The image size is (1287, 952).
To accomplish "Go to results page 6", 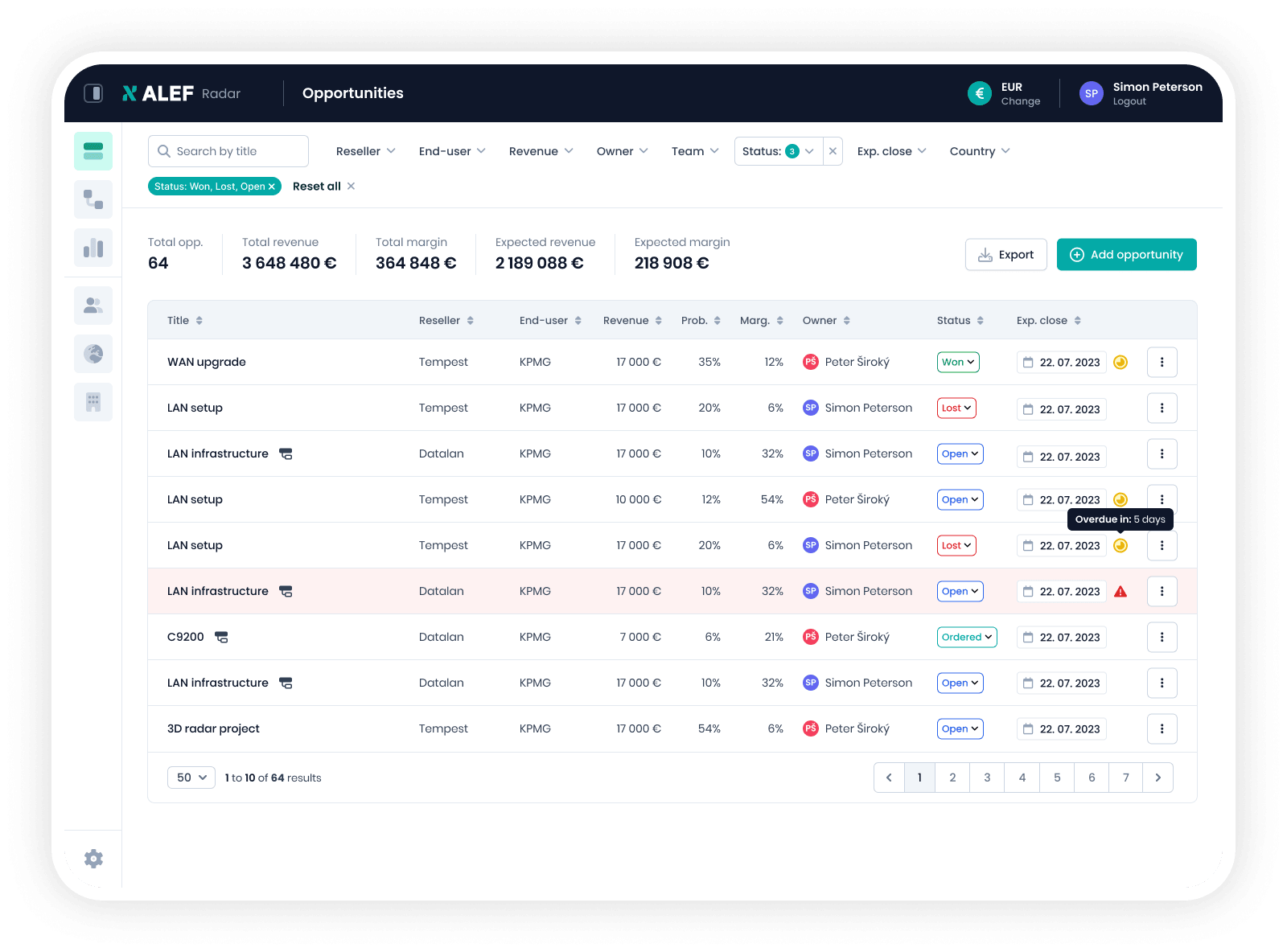I will pos(1092,778).
